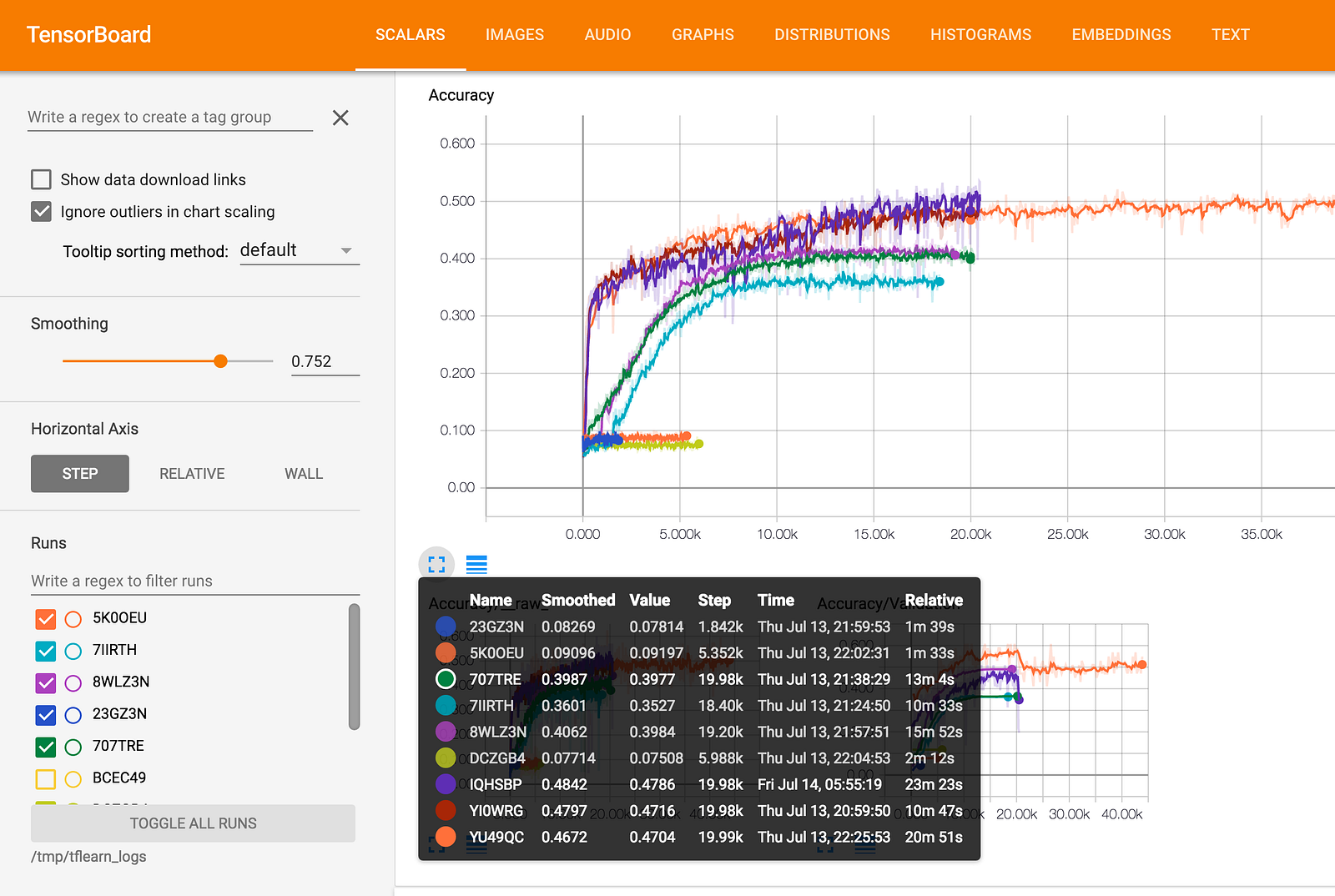This screenshot has height=896, width=1335.
Task: Uncheck the 8WLZ3N run checkbox
Action: [46, 683]
